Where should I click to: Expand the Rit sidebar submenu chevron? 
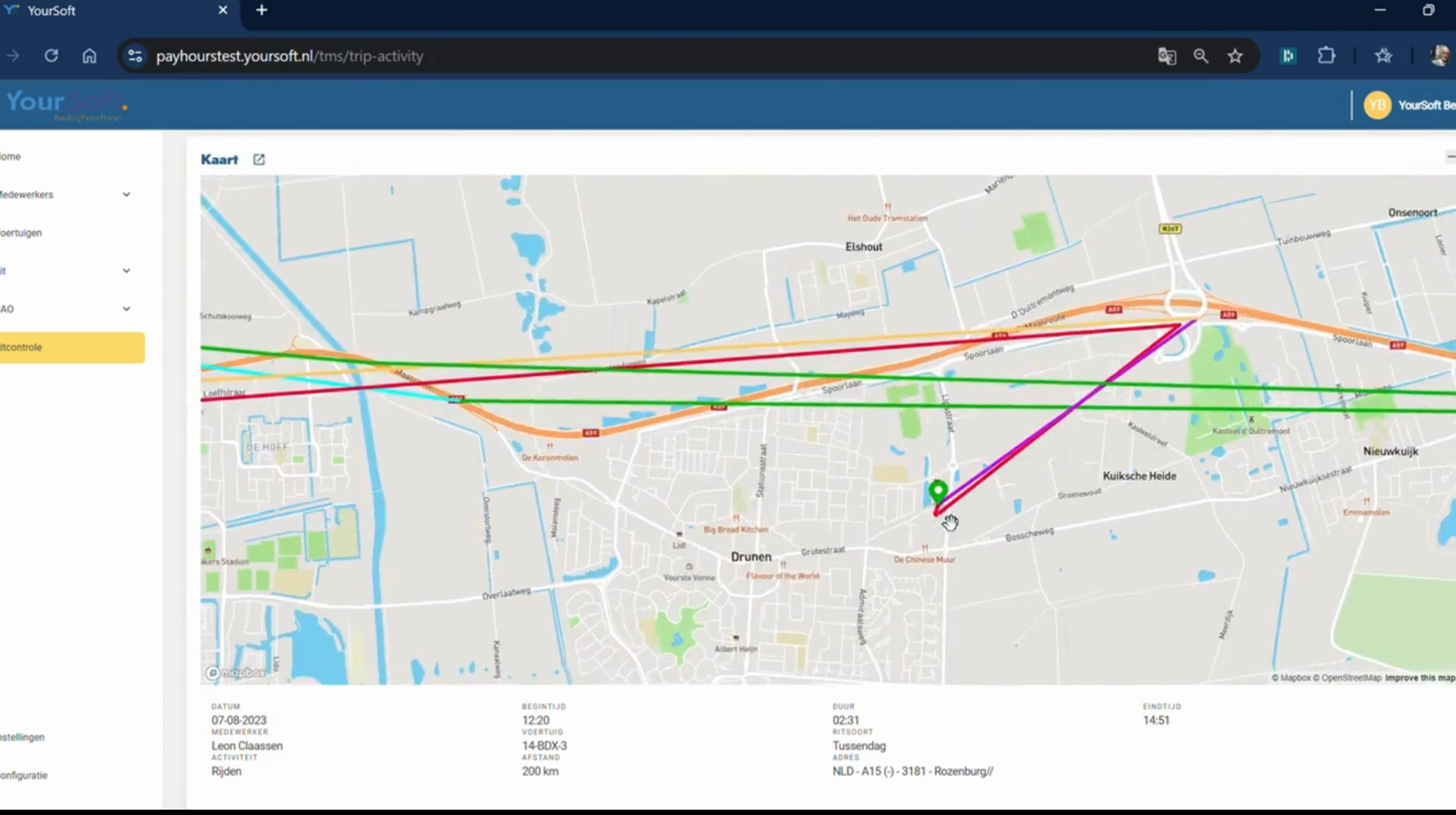[126, 271]
